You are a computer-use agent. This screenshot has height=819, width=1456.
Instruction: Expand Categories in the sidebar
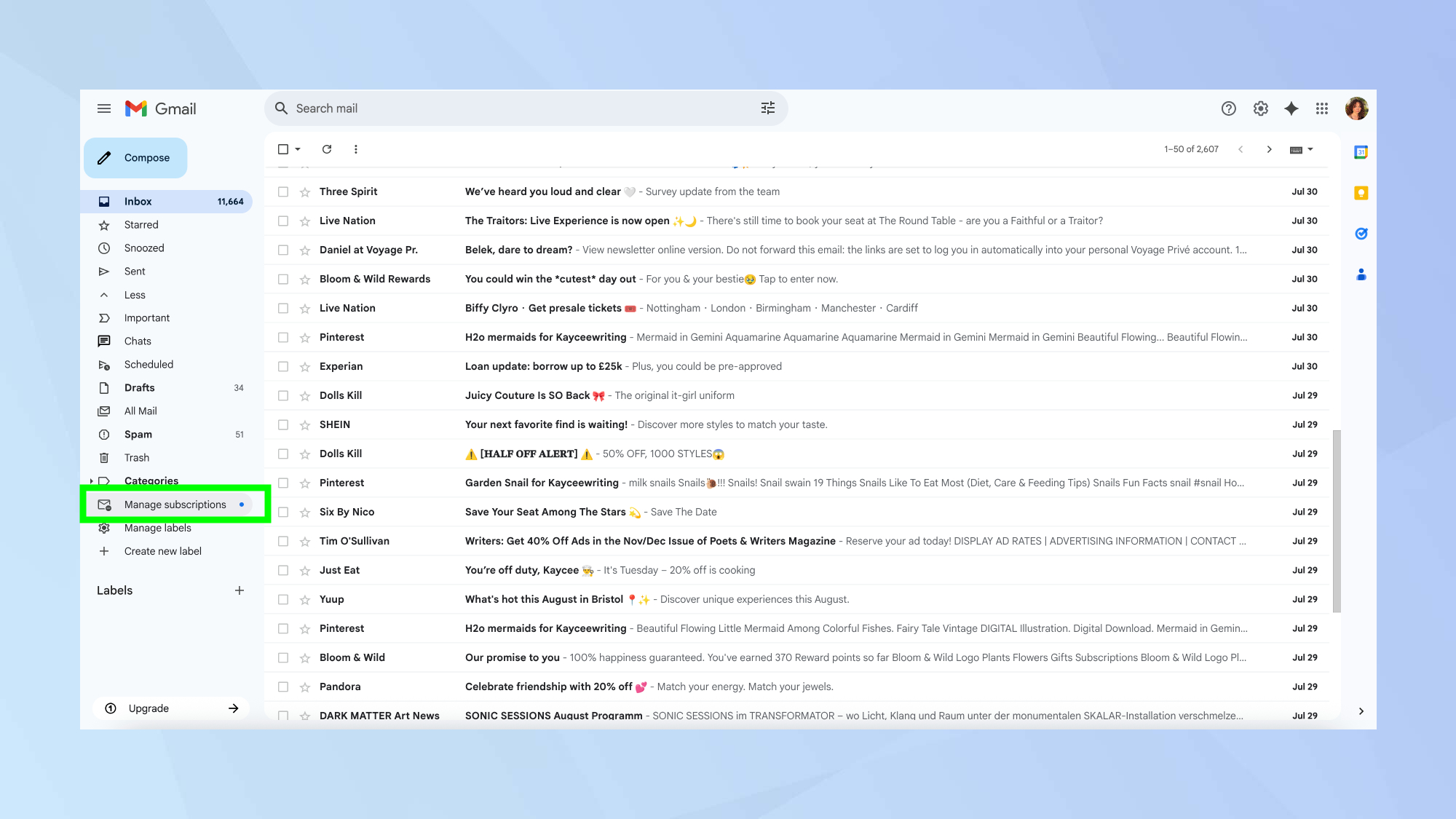coord(91,480)
